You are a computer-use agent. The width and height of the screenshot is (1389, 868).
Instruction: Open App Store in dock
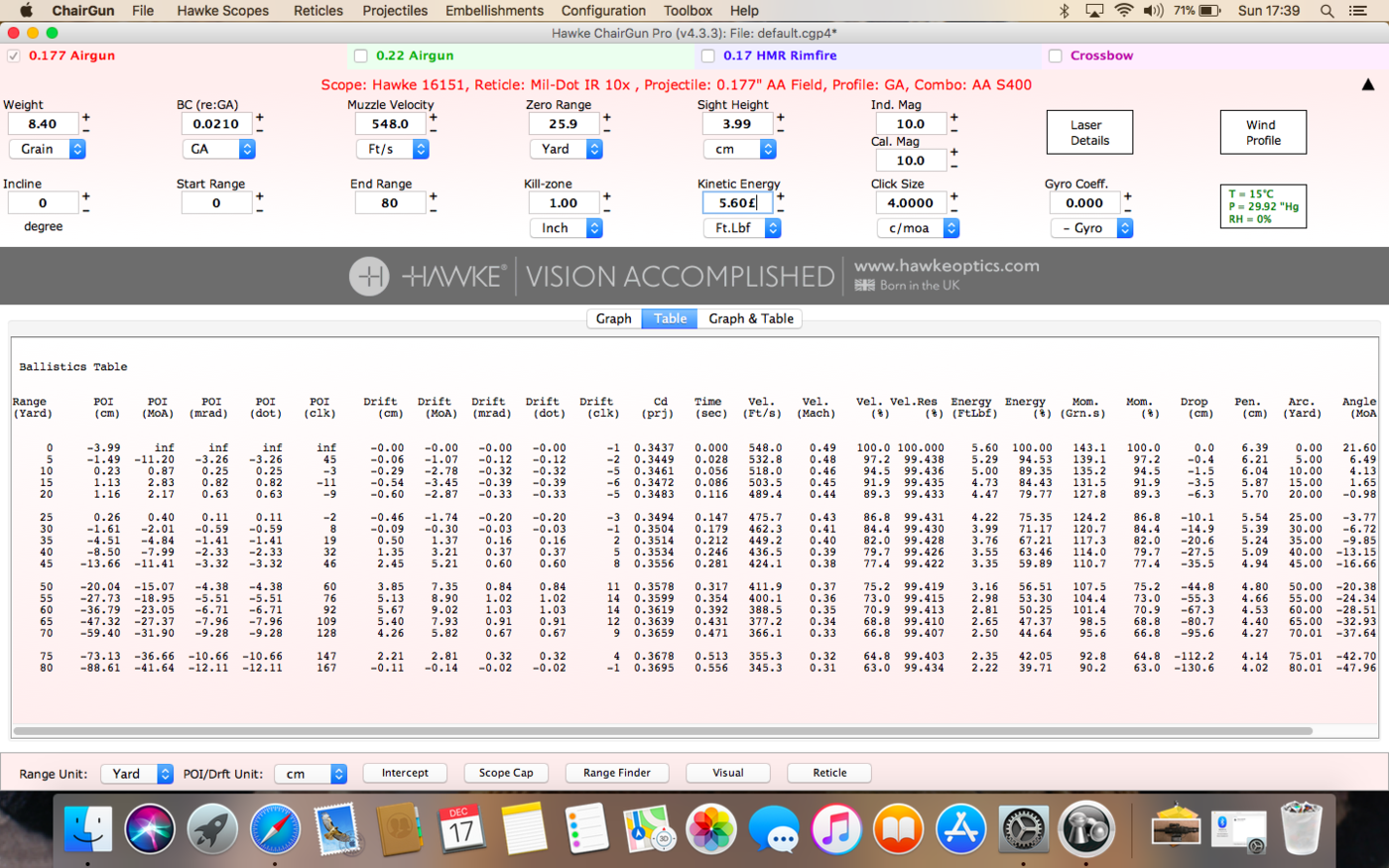(x=960, y=829)
